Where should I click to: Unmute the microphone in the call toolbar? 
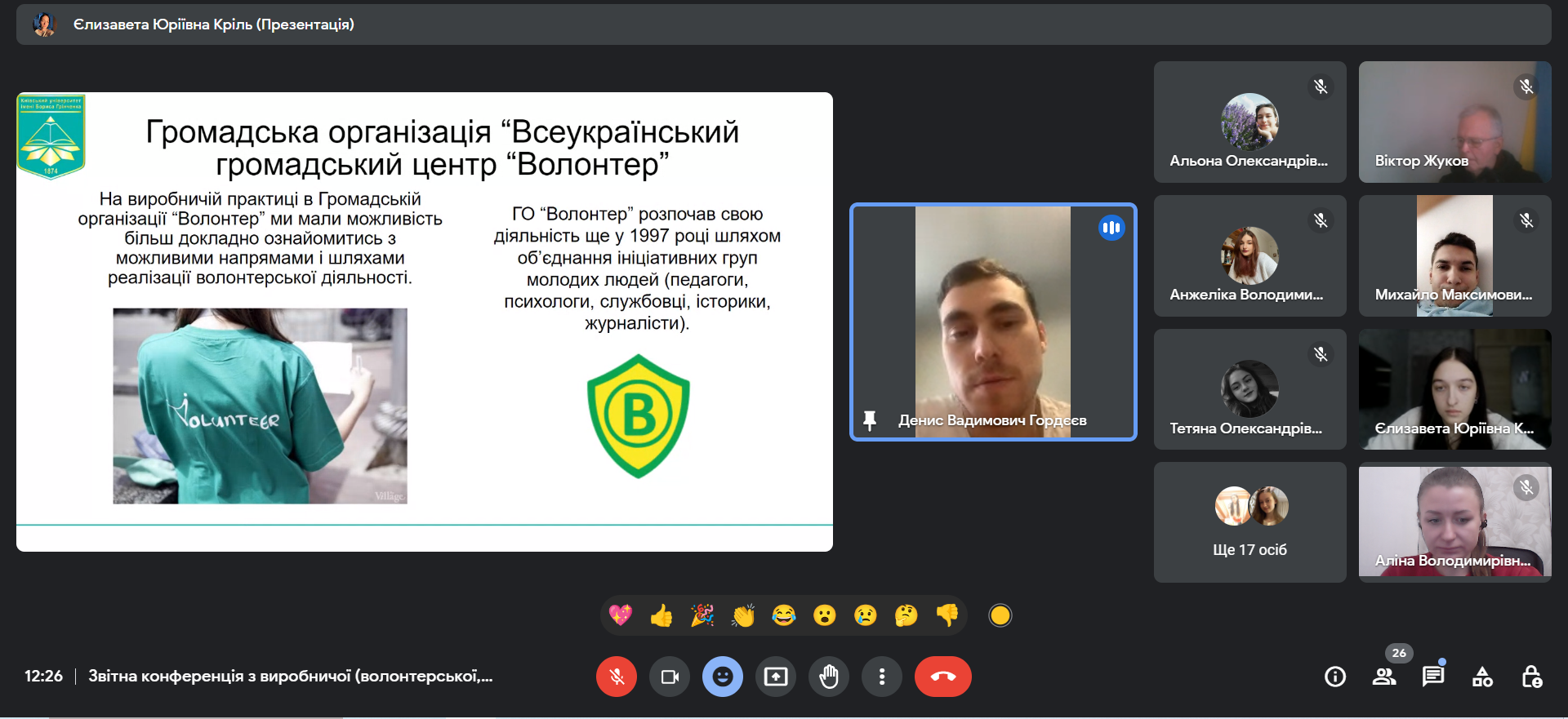click(x=617, y=677)
